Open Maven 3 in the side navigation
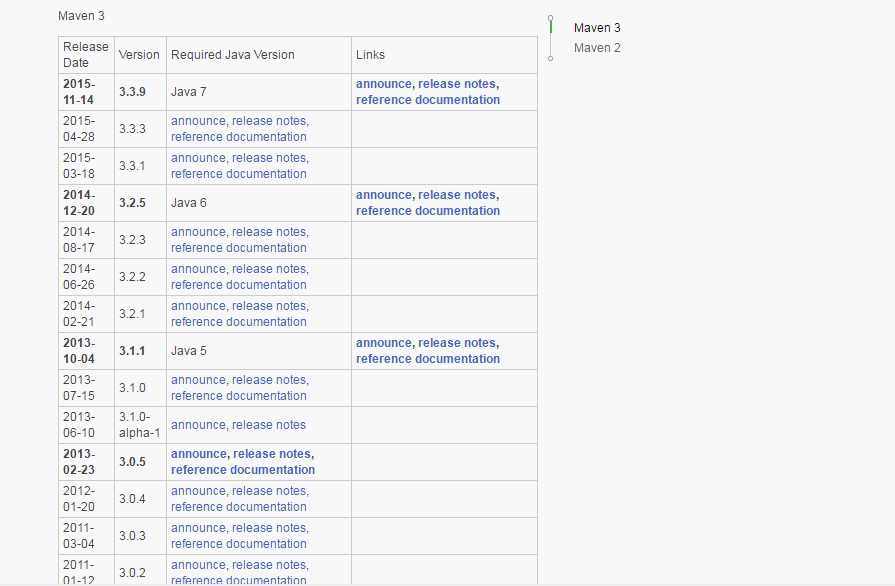 click(597, 27)
